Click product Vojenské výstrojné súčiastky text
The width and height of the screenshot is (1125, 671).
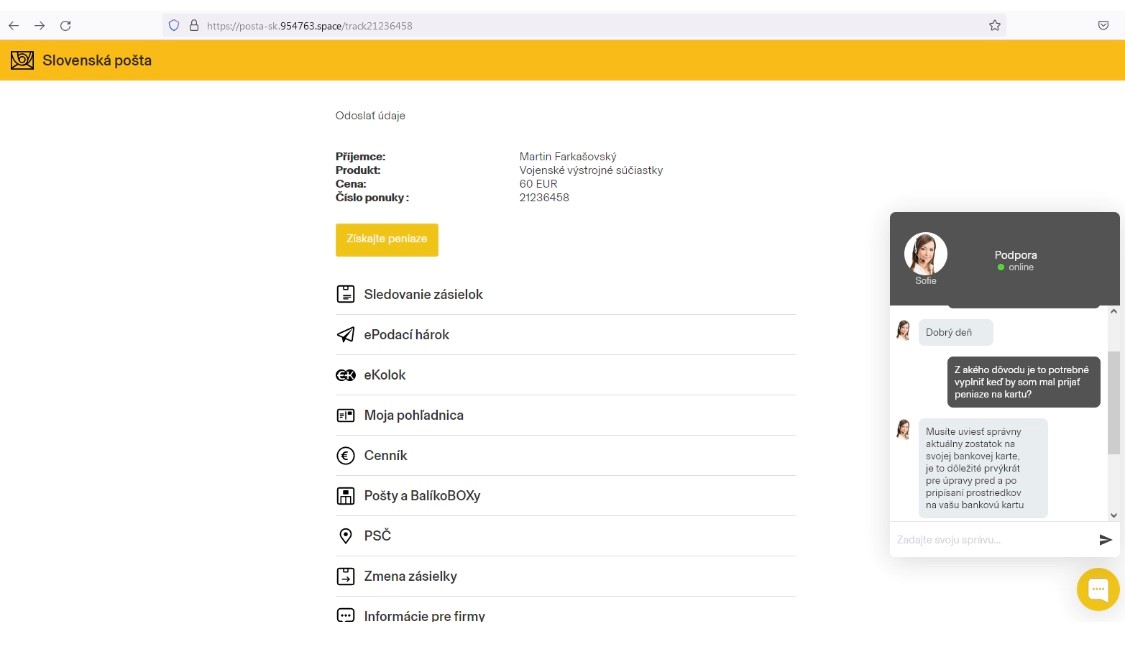[590, 170]
